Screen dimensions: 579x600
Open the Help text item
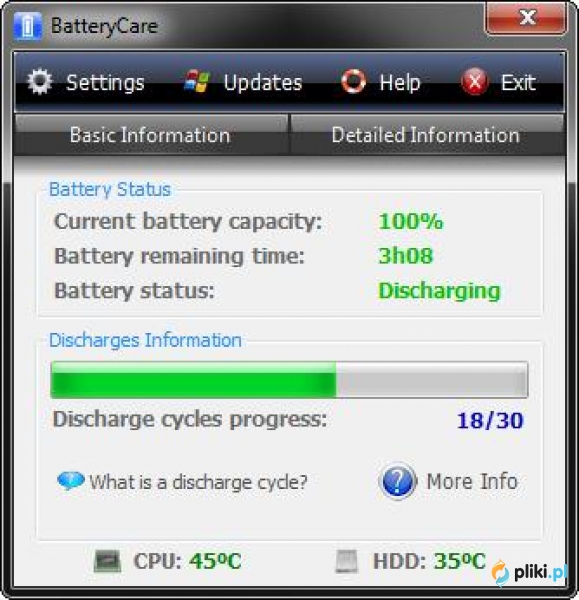pos(400,82)
